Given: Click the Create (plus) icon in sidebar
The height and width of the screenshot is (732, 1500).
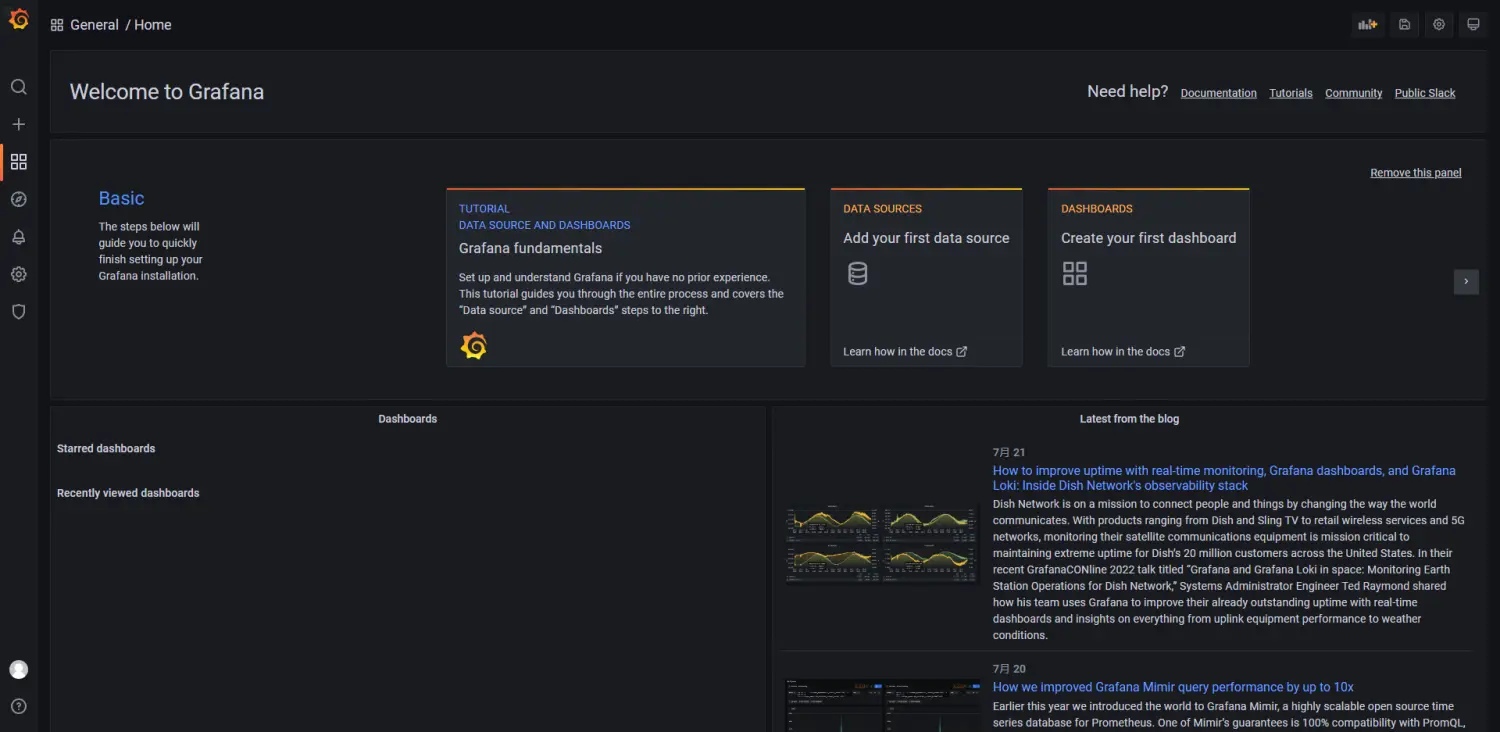Looking at the screenshot, I should 18,124.
